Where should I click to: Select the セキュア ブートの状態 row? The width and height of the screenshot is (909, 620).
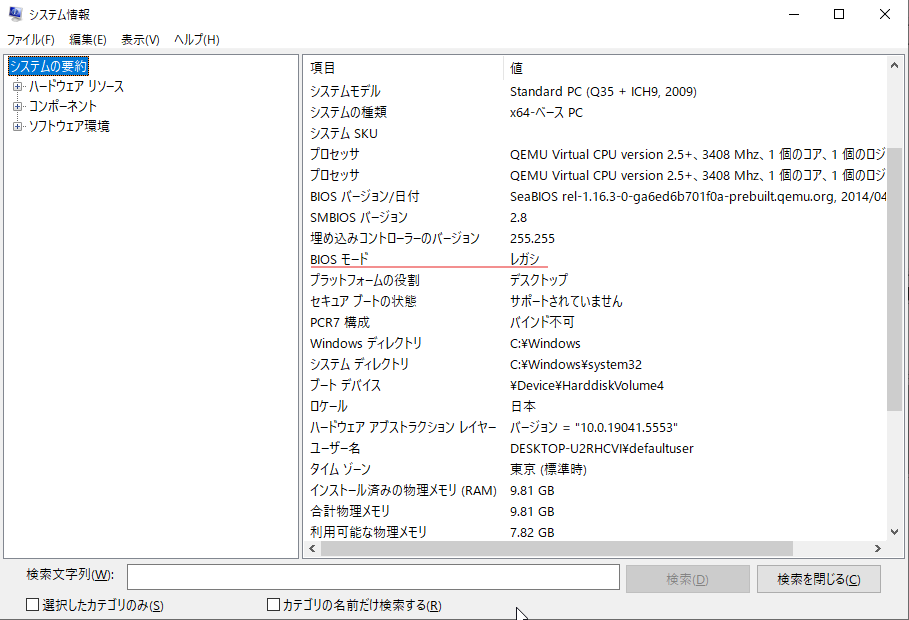[595, 301]
